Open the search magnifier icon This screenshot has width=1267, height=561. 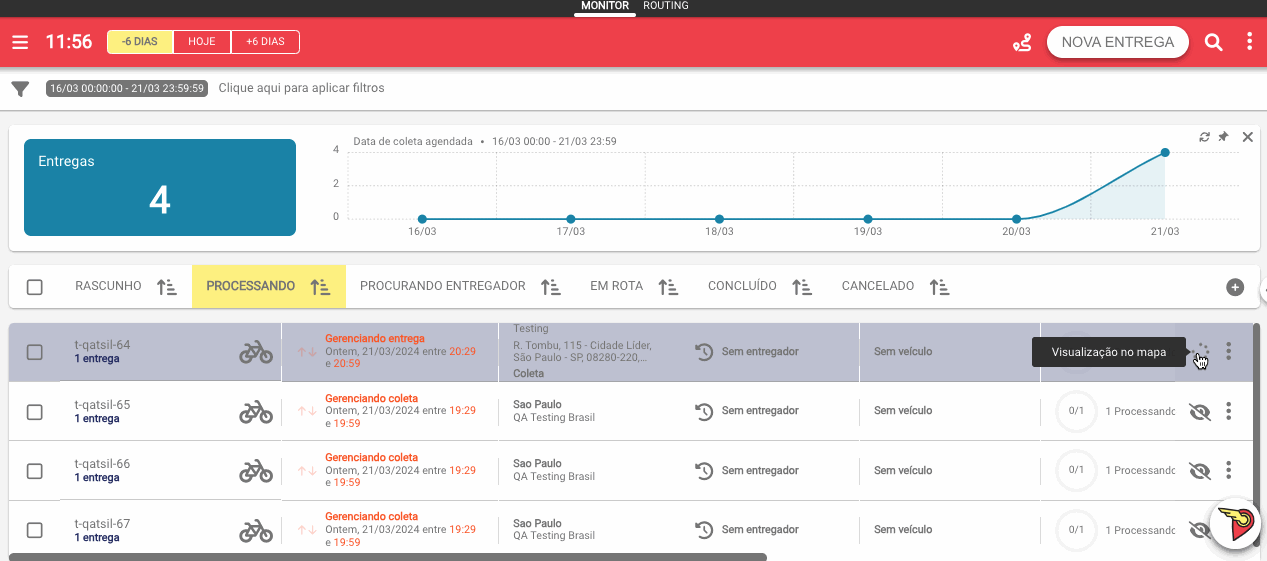pyautogui.click(x=1213, y=42)
